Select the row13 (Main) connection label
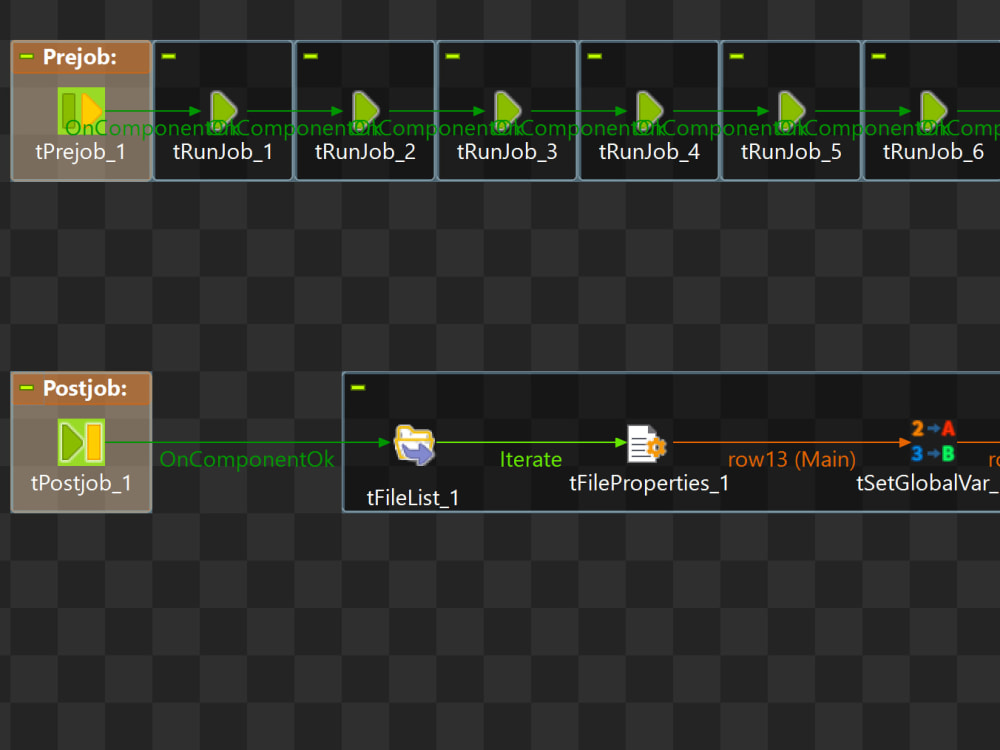 pyautogui.click(x=791, y=459)
